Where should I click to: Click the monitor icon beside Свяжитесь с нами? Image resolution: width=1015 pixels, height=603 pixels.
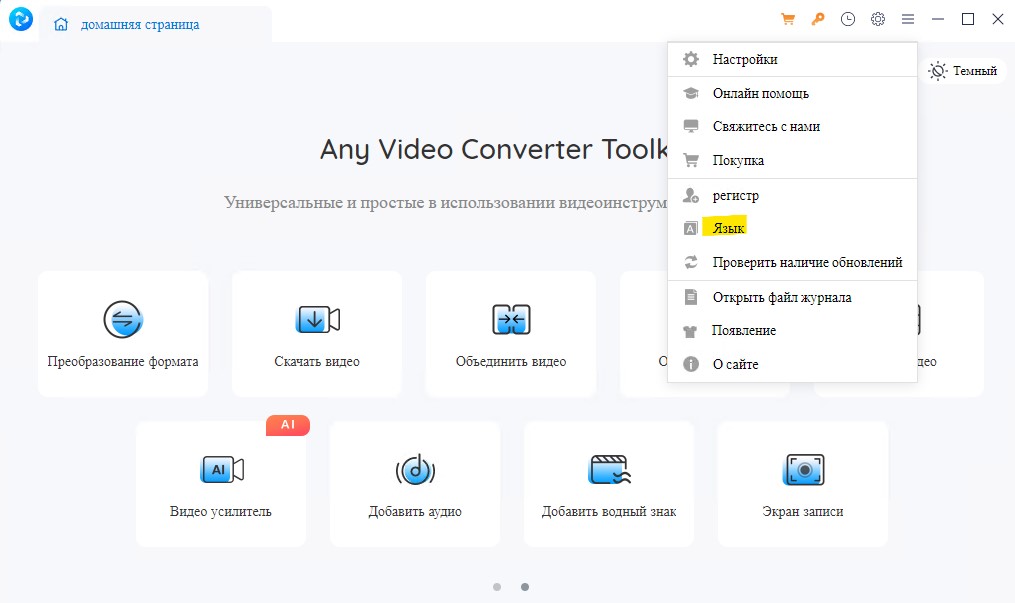(691, 127)
